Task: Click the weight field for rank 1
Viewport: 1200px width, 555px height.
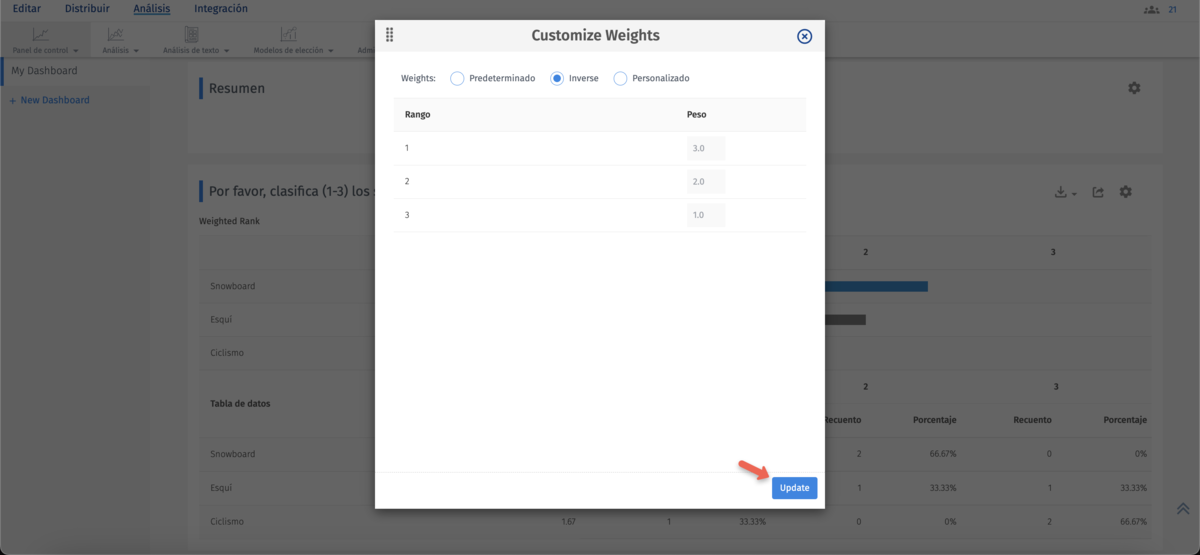Action: pos(705,148)
